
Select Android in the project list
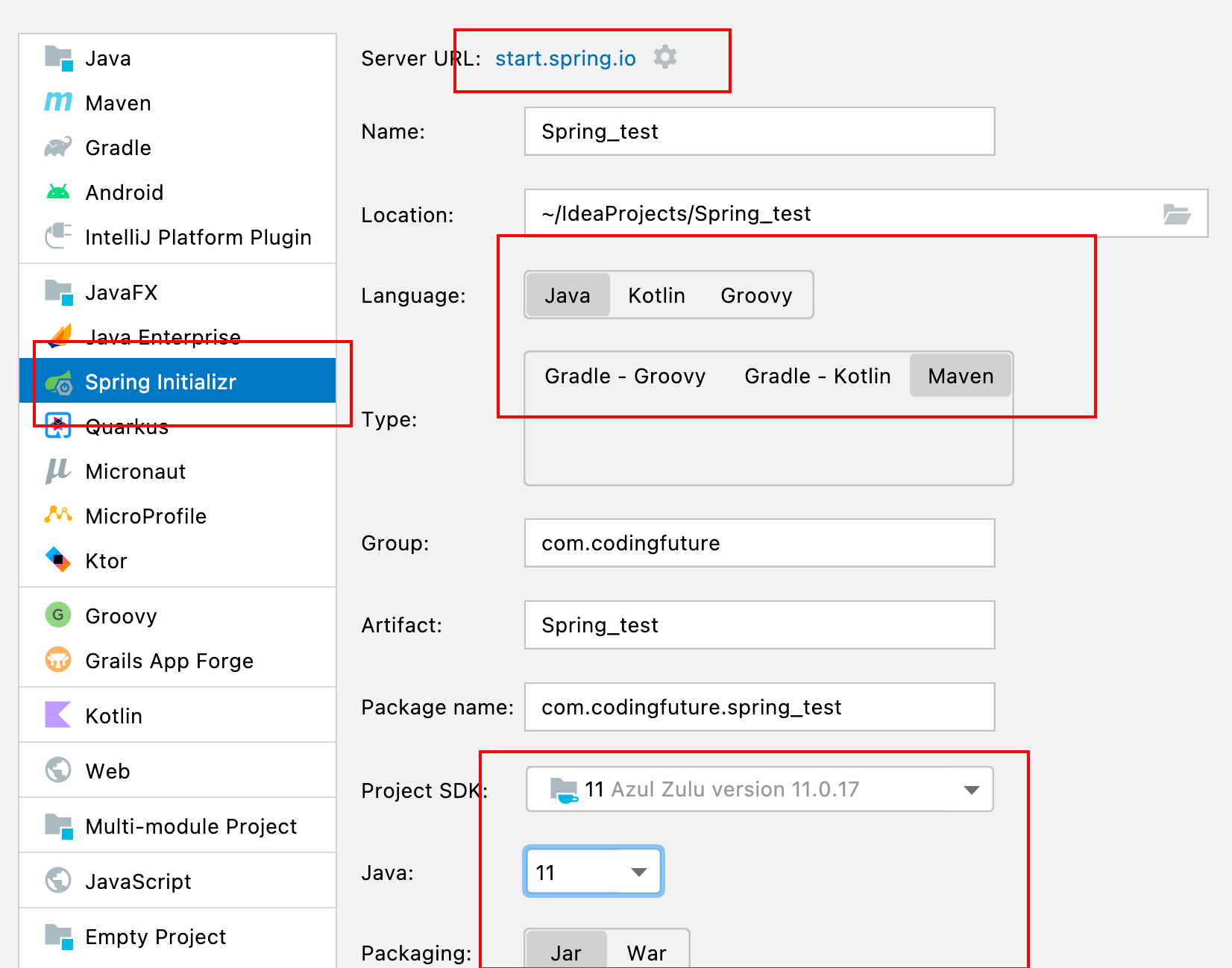pyautogui.click(x=177, y=192)
